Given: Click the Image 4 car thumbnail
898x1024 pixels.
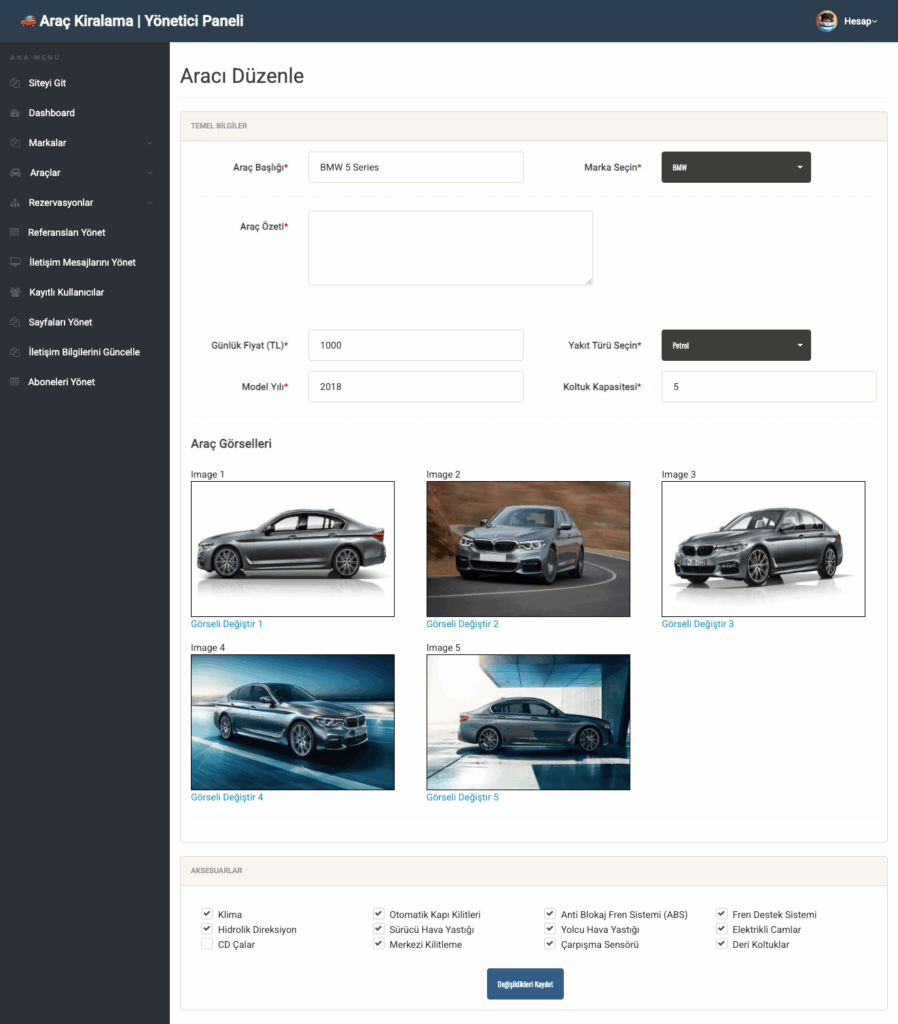Looking at the screenshot, I should click(x=293, y=722).
